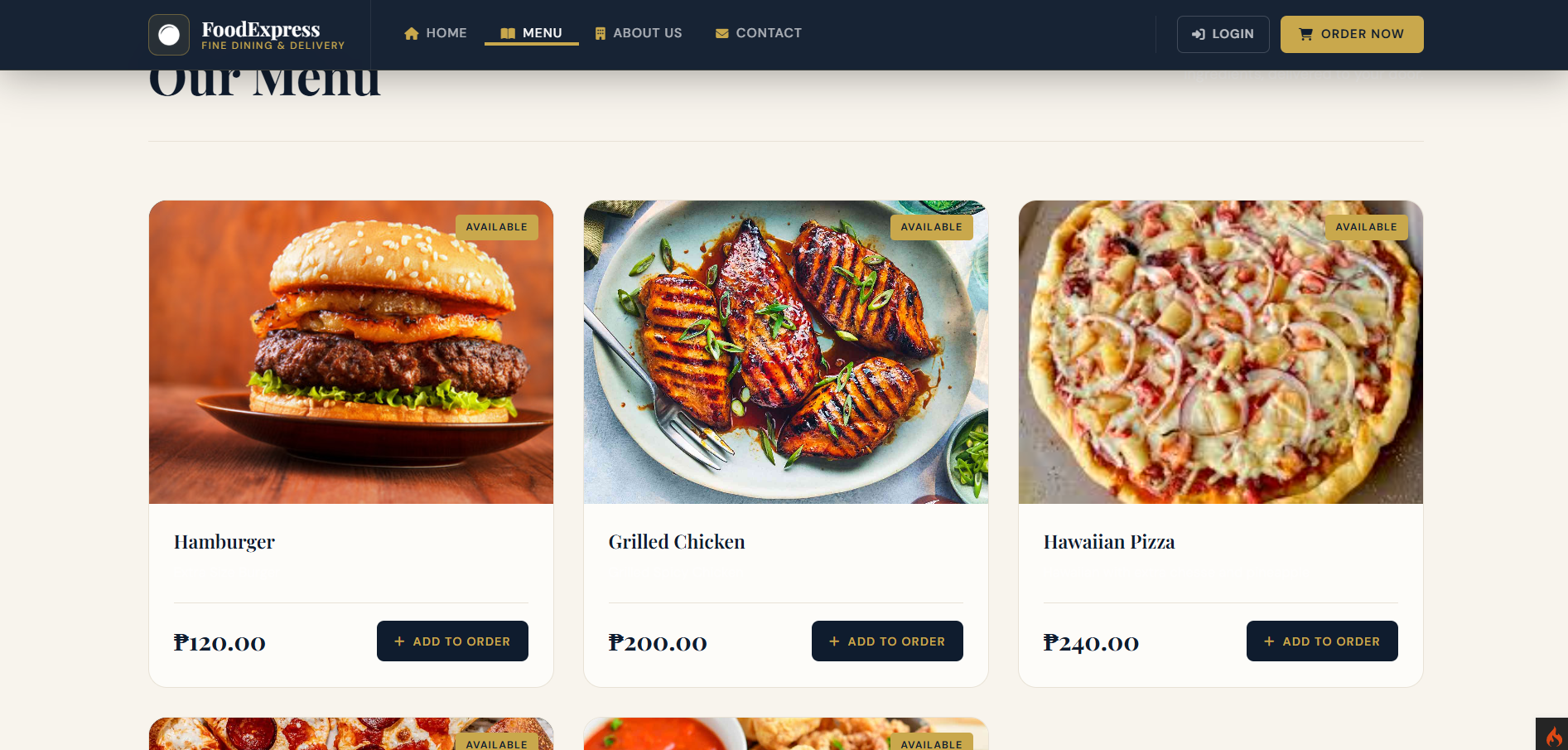Click the FoodExpress brand title
Image resolution: width=1568 pixels, height=750 pixels.
coord(261,29)
